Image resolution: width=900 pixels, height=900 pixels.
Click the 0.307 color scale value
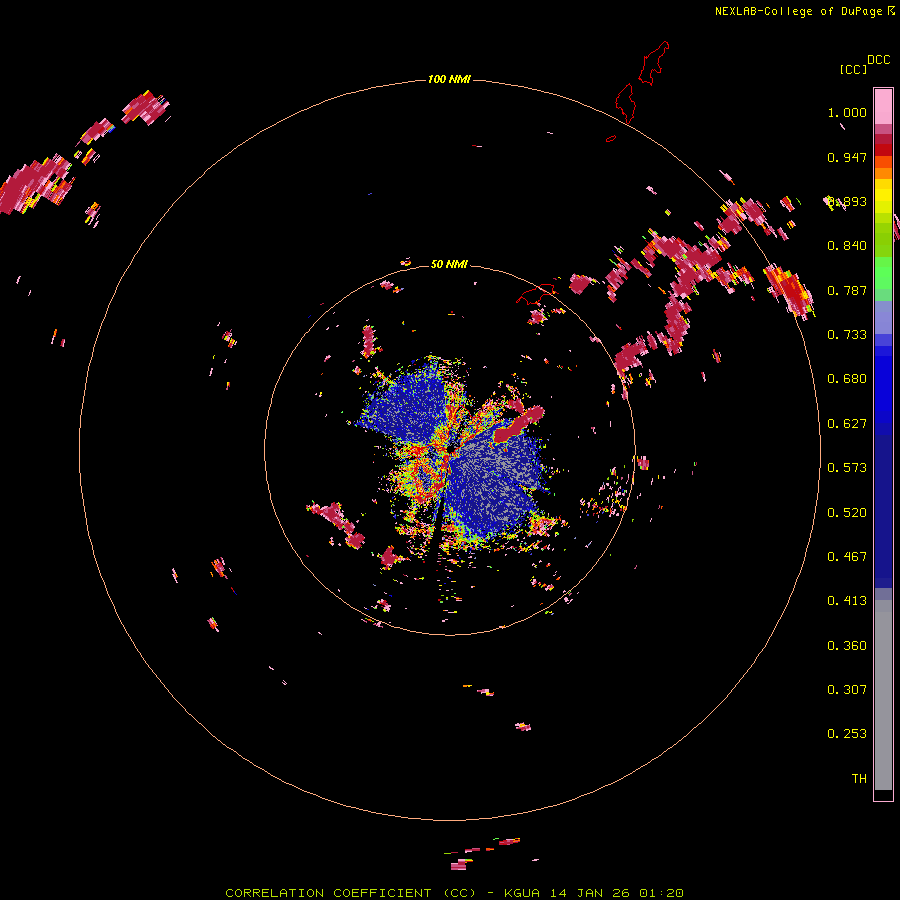[x=847, y=690]
